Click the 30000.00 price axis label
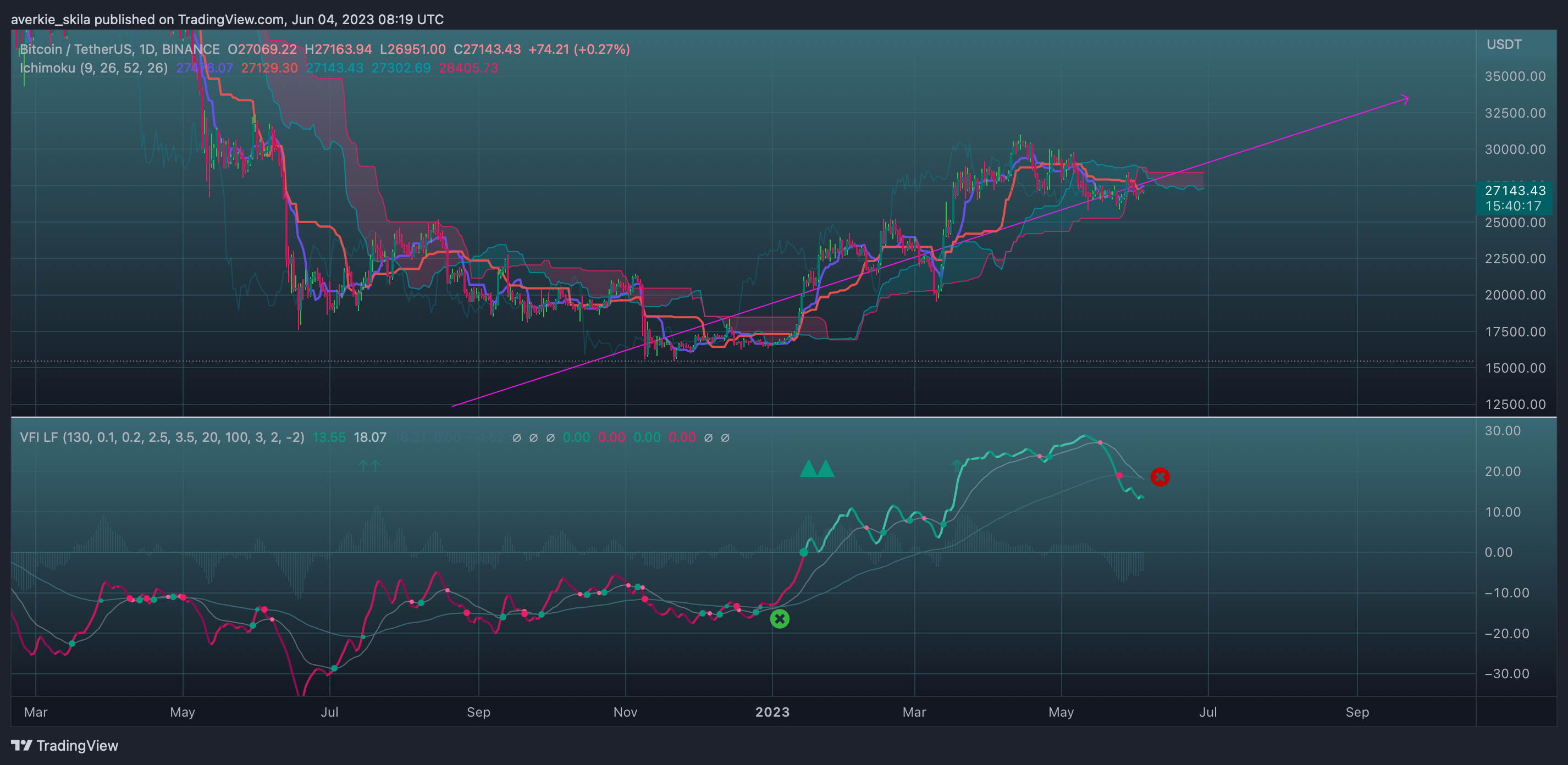This screenshot has width=1568, height=765. point(1515,149)
